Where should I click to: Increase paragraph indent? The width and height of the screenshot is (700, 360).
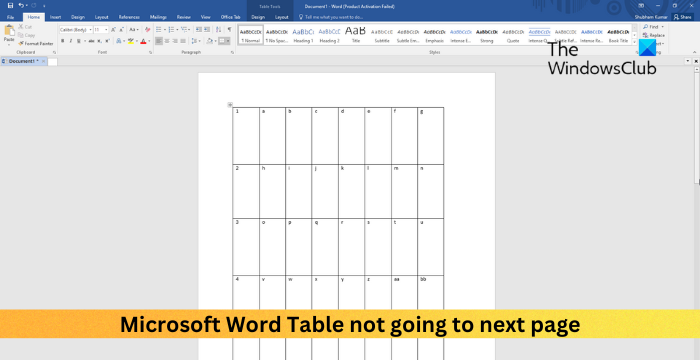click(x=207, y=29)
